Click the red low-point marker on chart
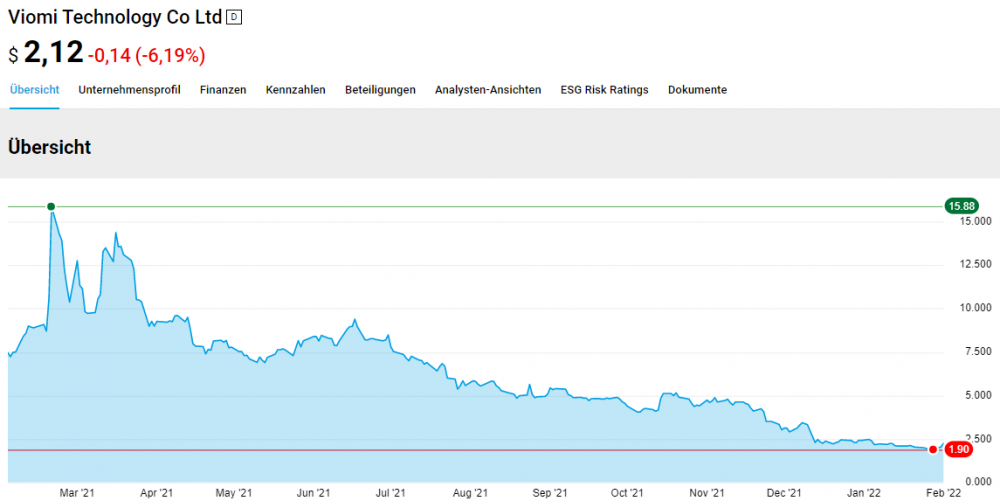Viewport: 1000px width, 501px height. (x=933, y=450)
